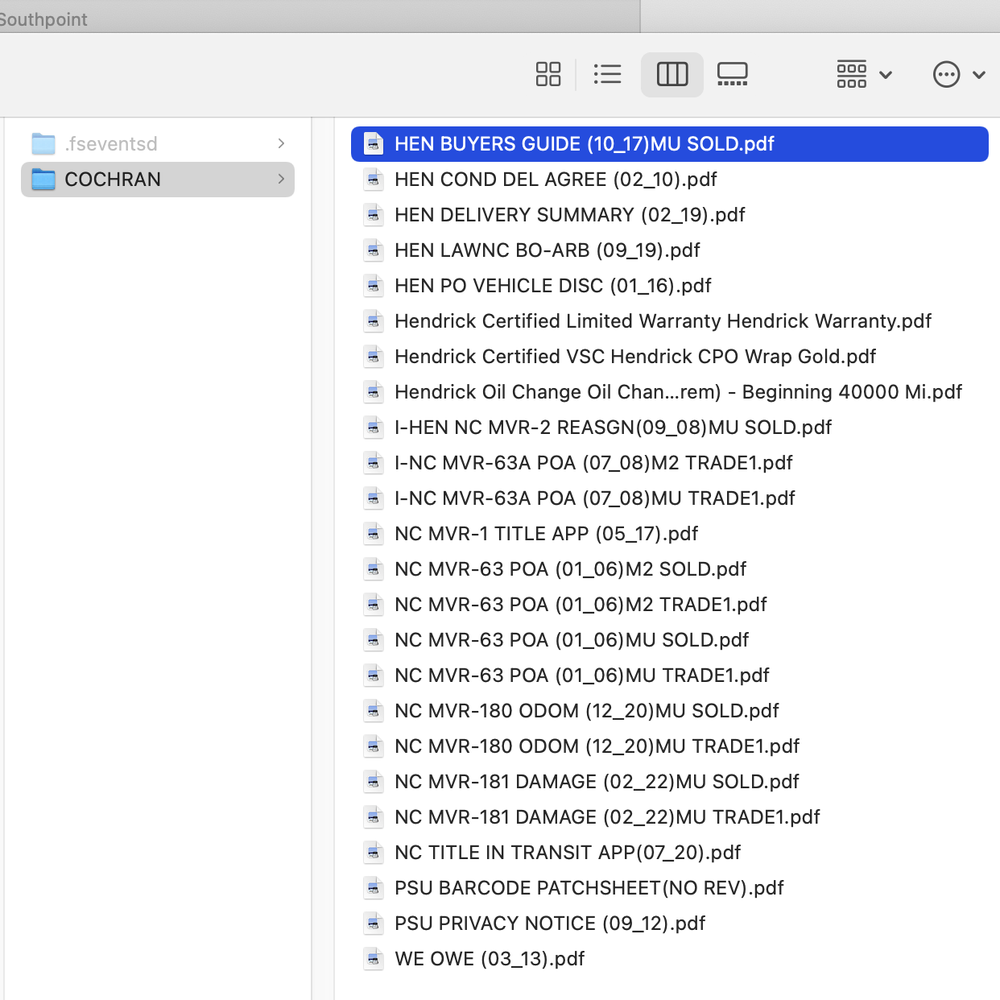
Task: Select I-HEN NC MVR-2 REASGN(09_08)MU SOLD.pdf
Action: pyautogui.click(x=670, y=427)
